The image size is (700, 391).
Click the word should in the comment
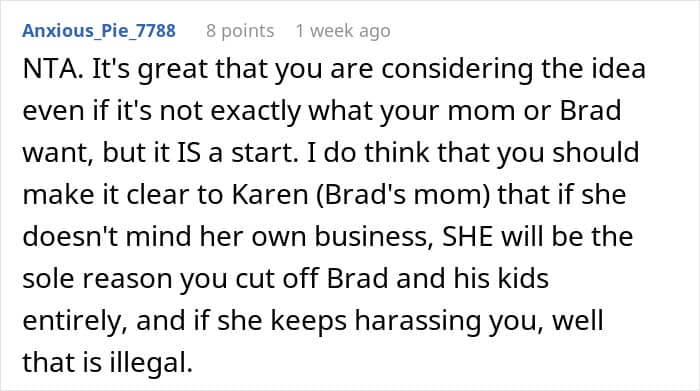(596, 152)
